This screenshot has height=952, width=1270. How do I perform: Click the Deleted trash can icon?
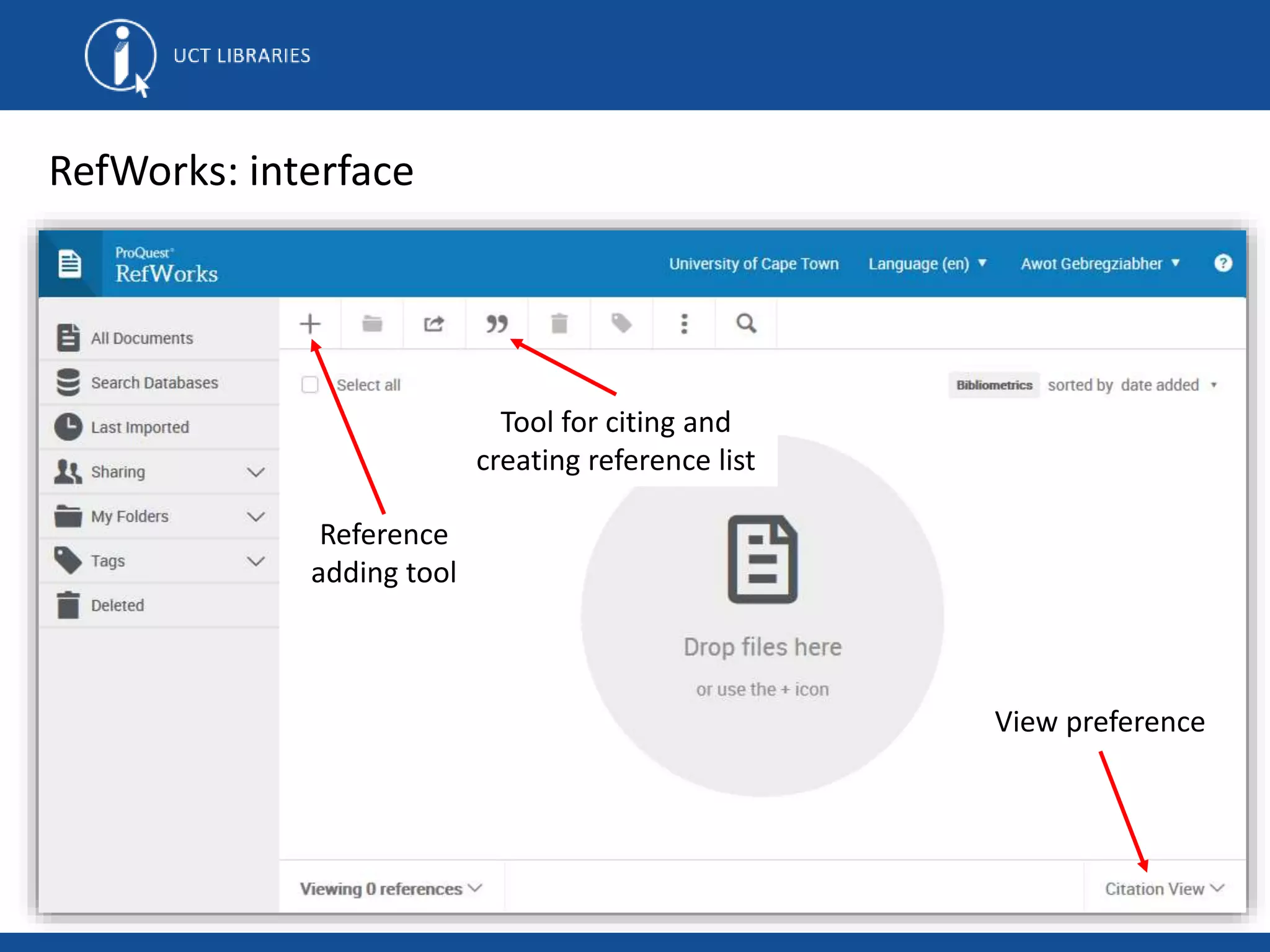tap(68, 606)
